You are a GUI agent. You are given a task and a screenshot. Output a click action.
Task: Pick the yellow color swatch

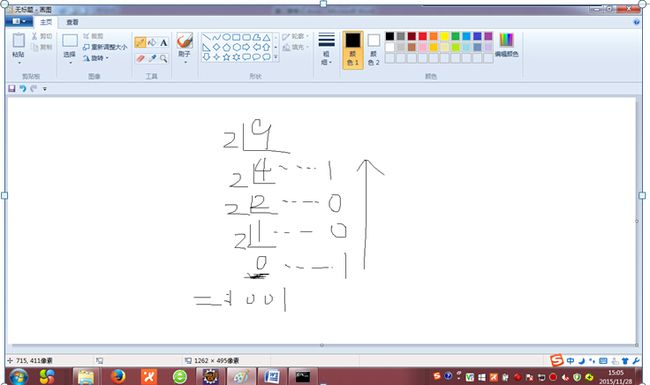[x=444, y=36]
